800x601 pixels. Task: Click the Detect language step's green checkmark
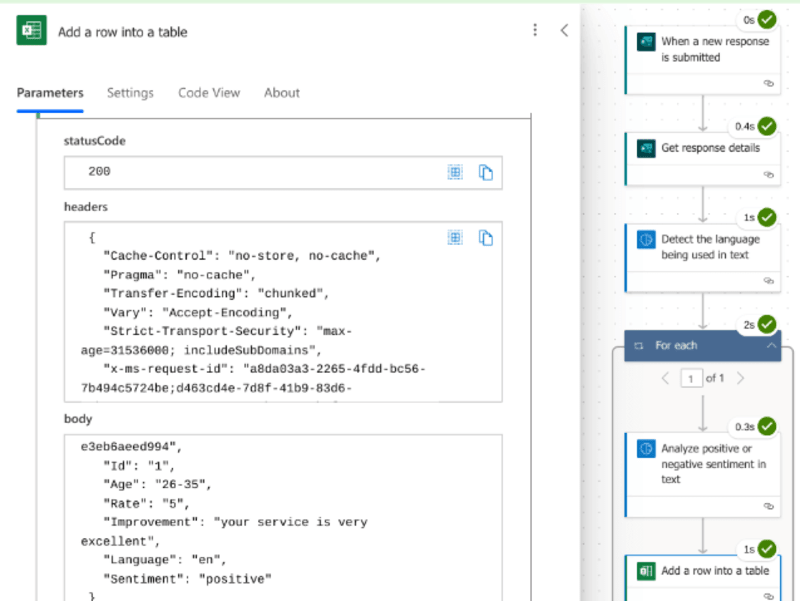click(767, 217)
